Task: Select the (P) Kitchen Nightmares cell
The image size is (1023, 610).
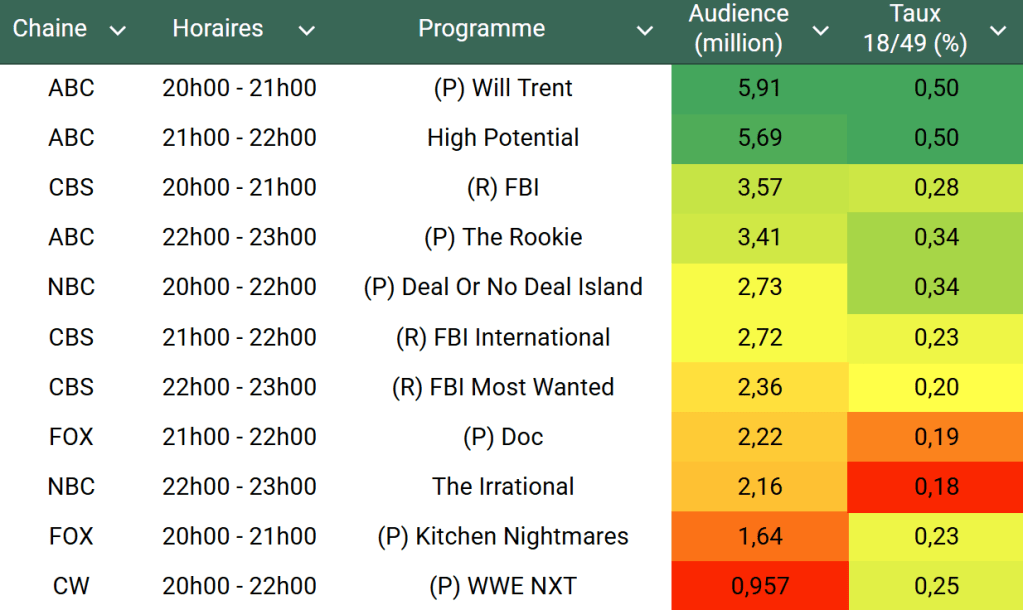Action: (503, 537)
